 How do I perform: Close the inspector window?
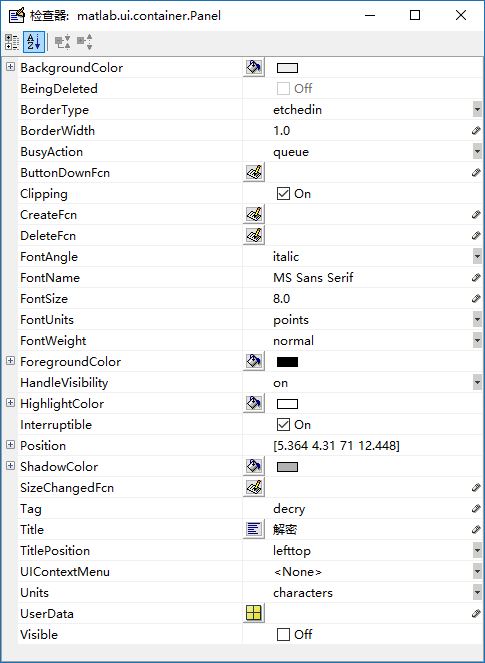point(461,15)
